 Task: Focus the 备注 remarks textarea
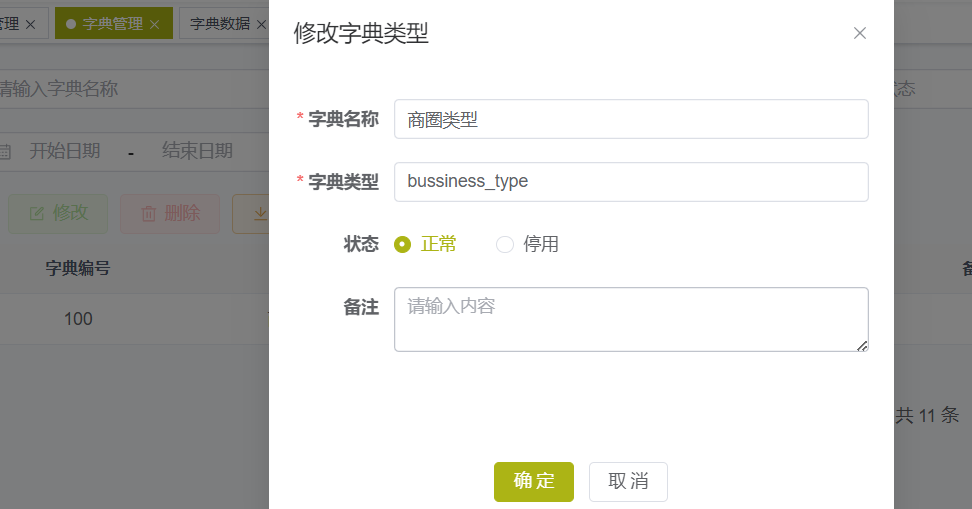(x=631, y=319)
